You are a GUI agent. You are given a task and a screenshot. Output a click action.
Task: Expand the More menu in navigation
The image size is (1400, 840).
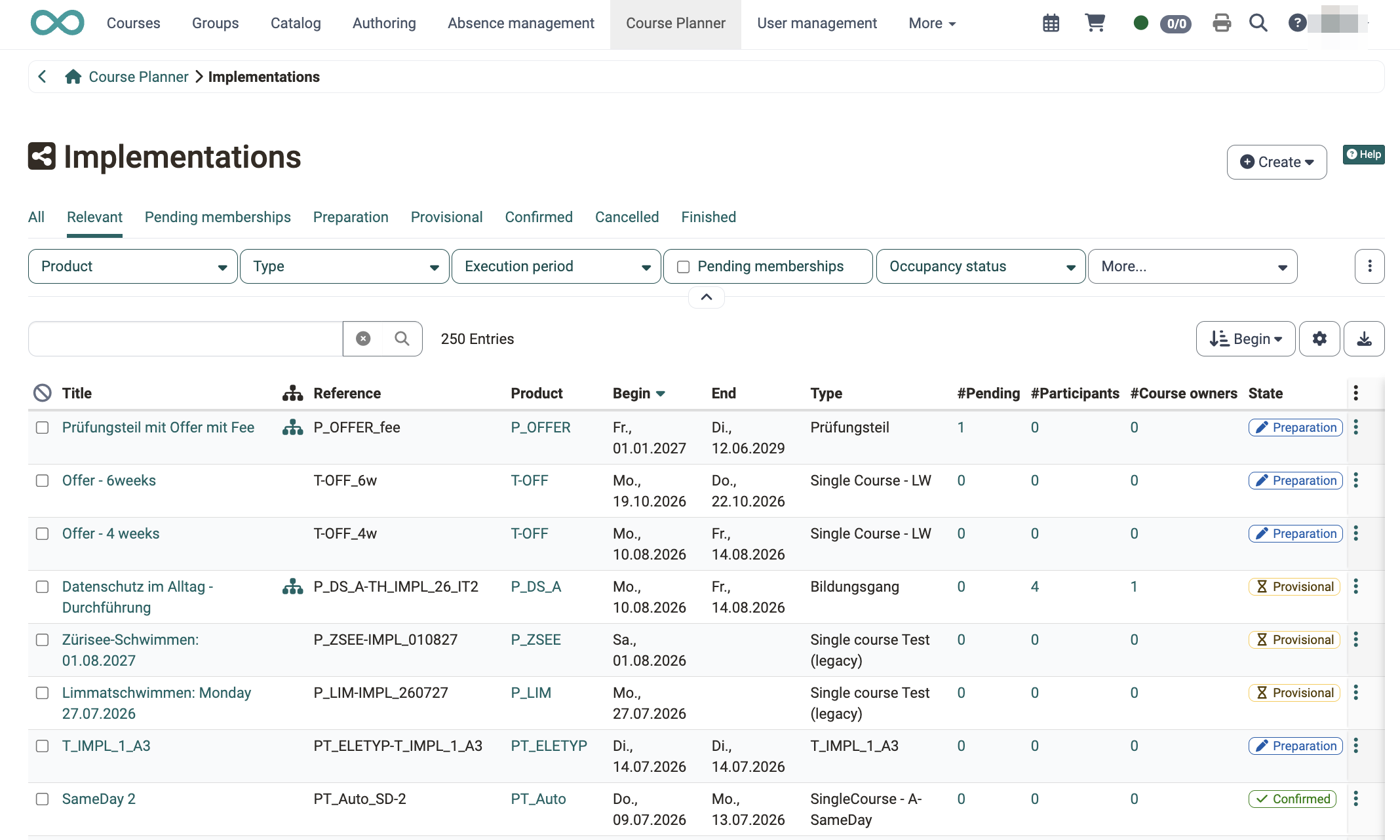932,24
